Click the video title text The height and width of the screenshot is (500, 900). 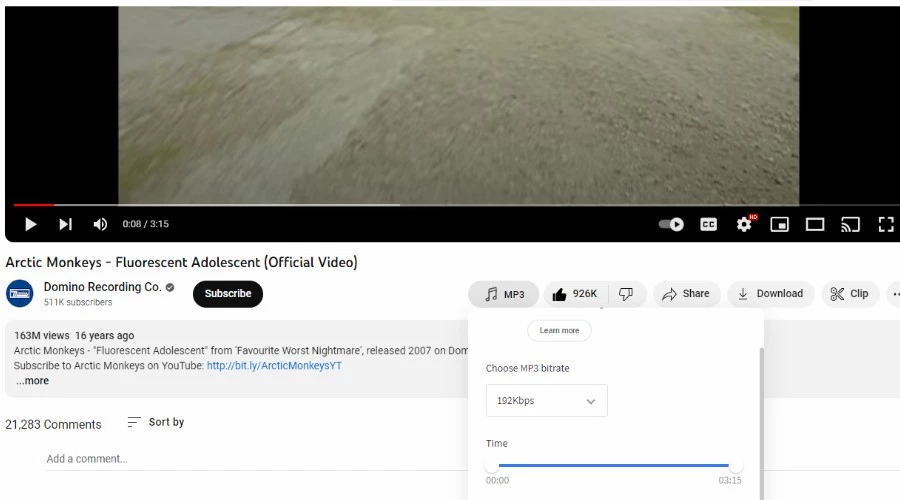(181, 262)
